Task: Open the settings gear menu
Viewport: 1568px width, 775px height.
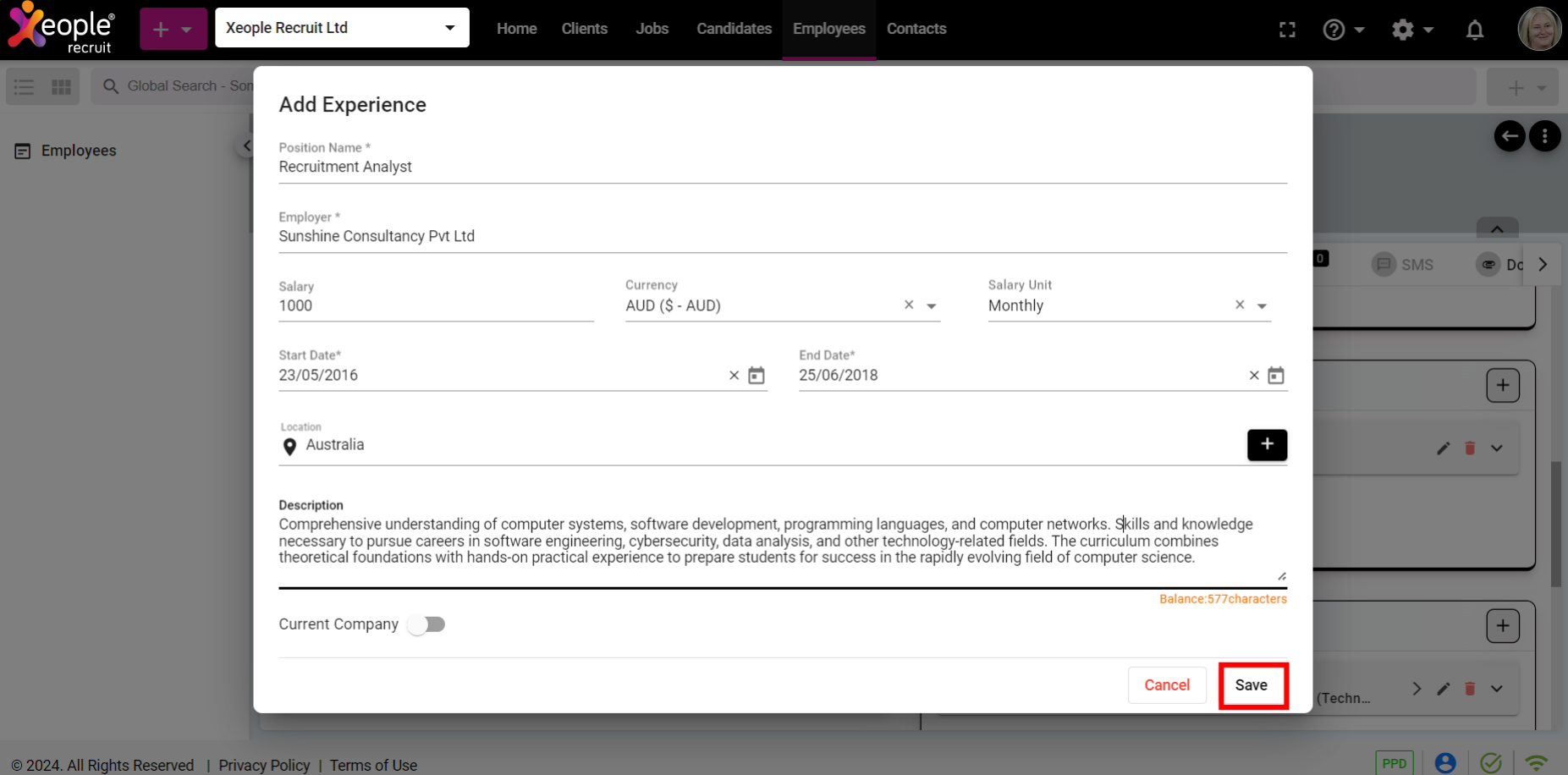Action: (x=1411, y=30)
